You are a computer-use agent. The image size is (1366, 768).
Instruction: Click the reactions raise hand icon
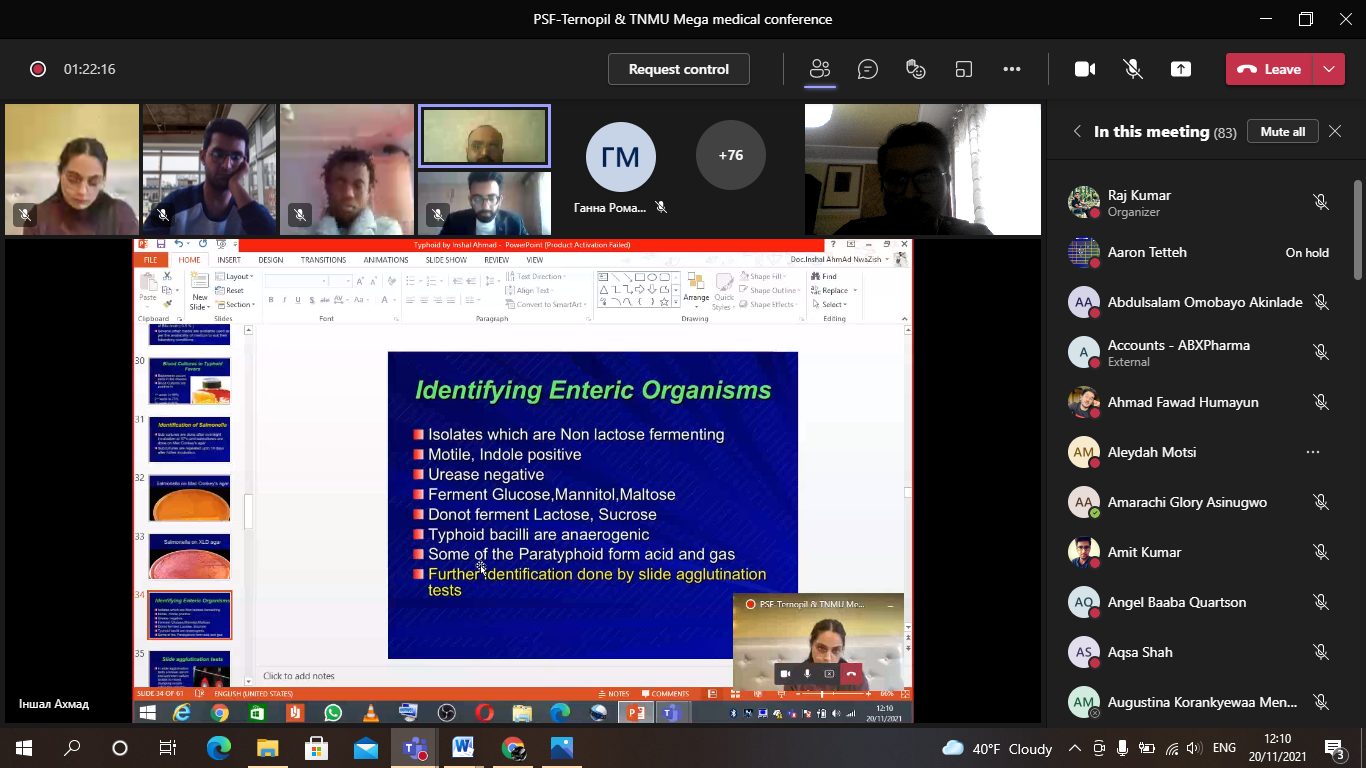tap(915, 69)
